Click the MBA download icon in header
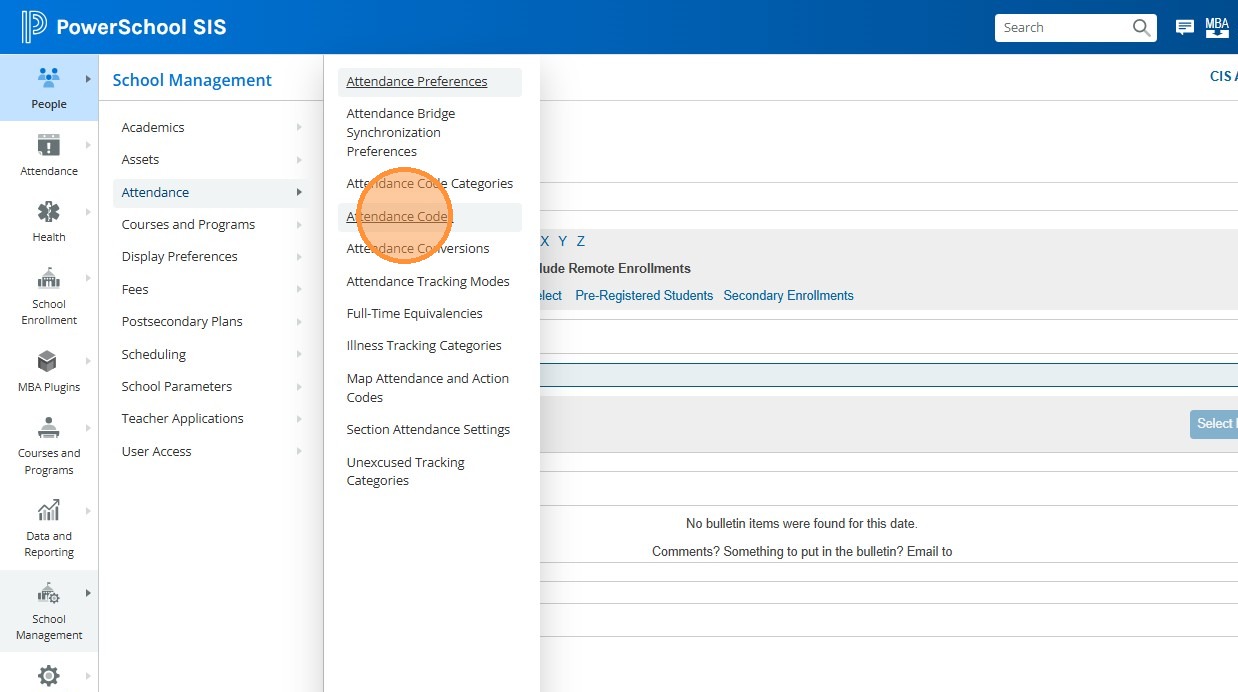The width and height of the screenshot is (1238, 692). [1217, 27]
